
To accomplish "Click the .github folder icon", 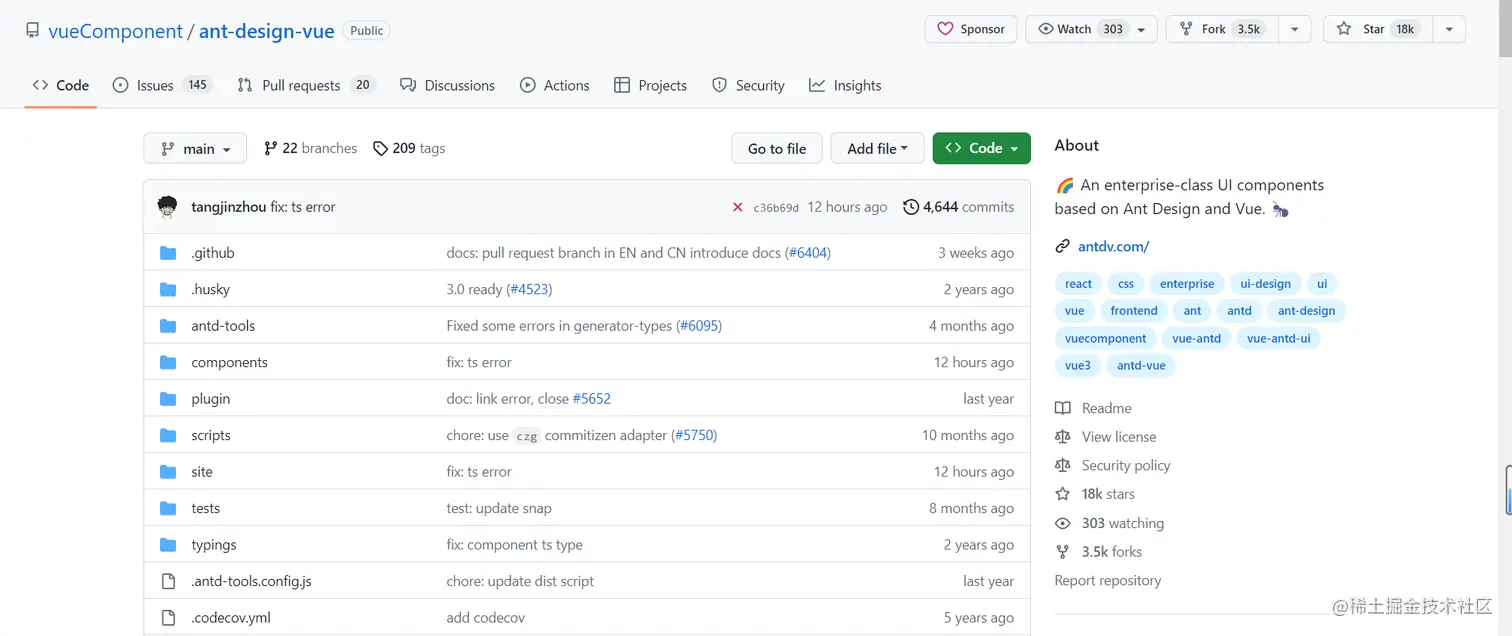I will pos(168,253).
